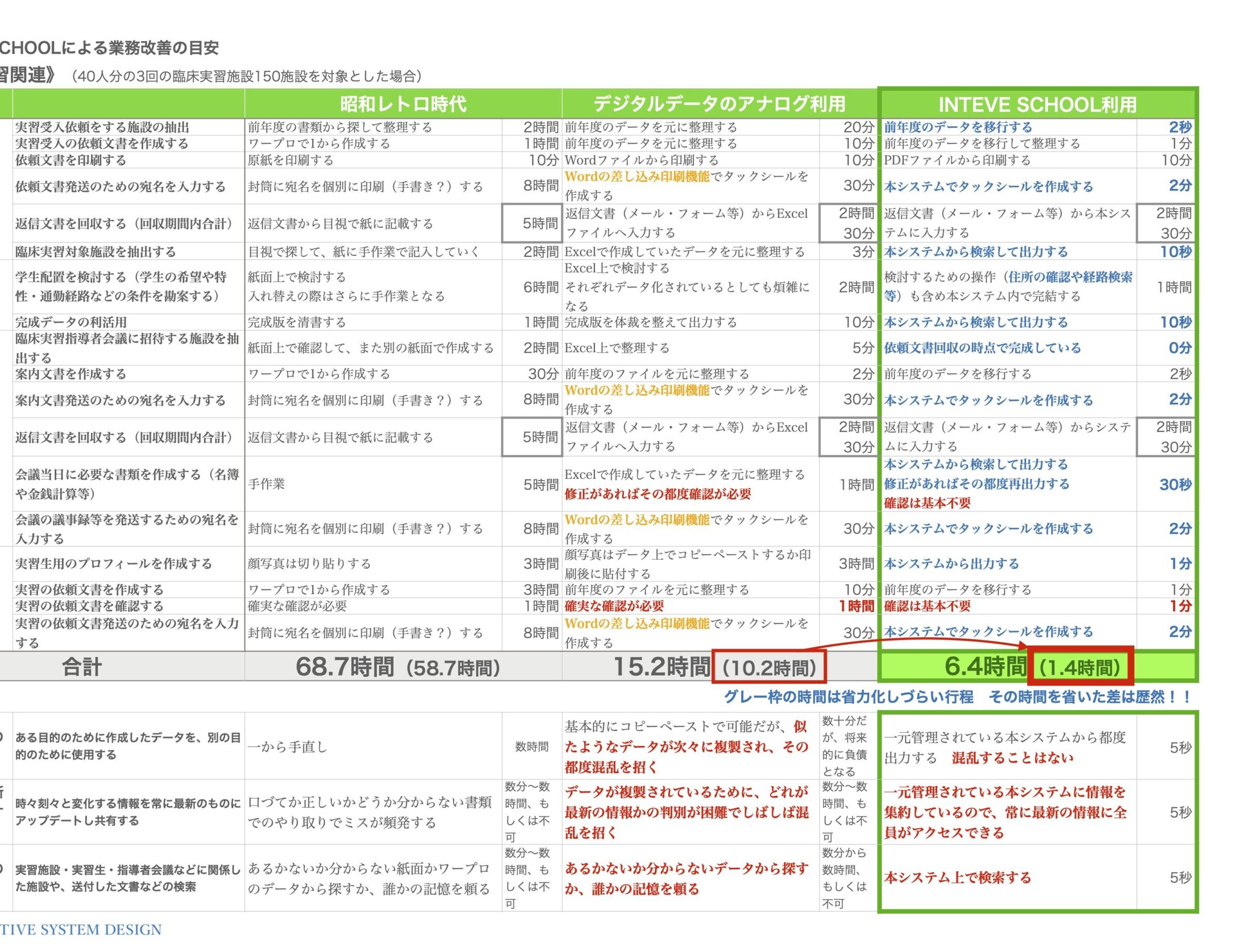Click the row label 時々刻々と変化する情報を常に最新のものに

point(127,812)
